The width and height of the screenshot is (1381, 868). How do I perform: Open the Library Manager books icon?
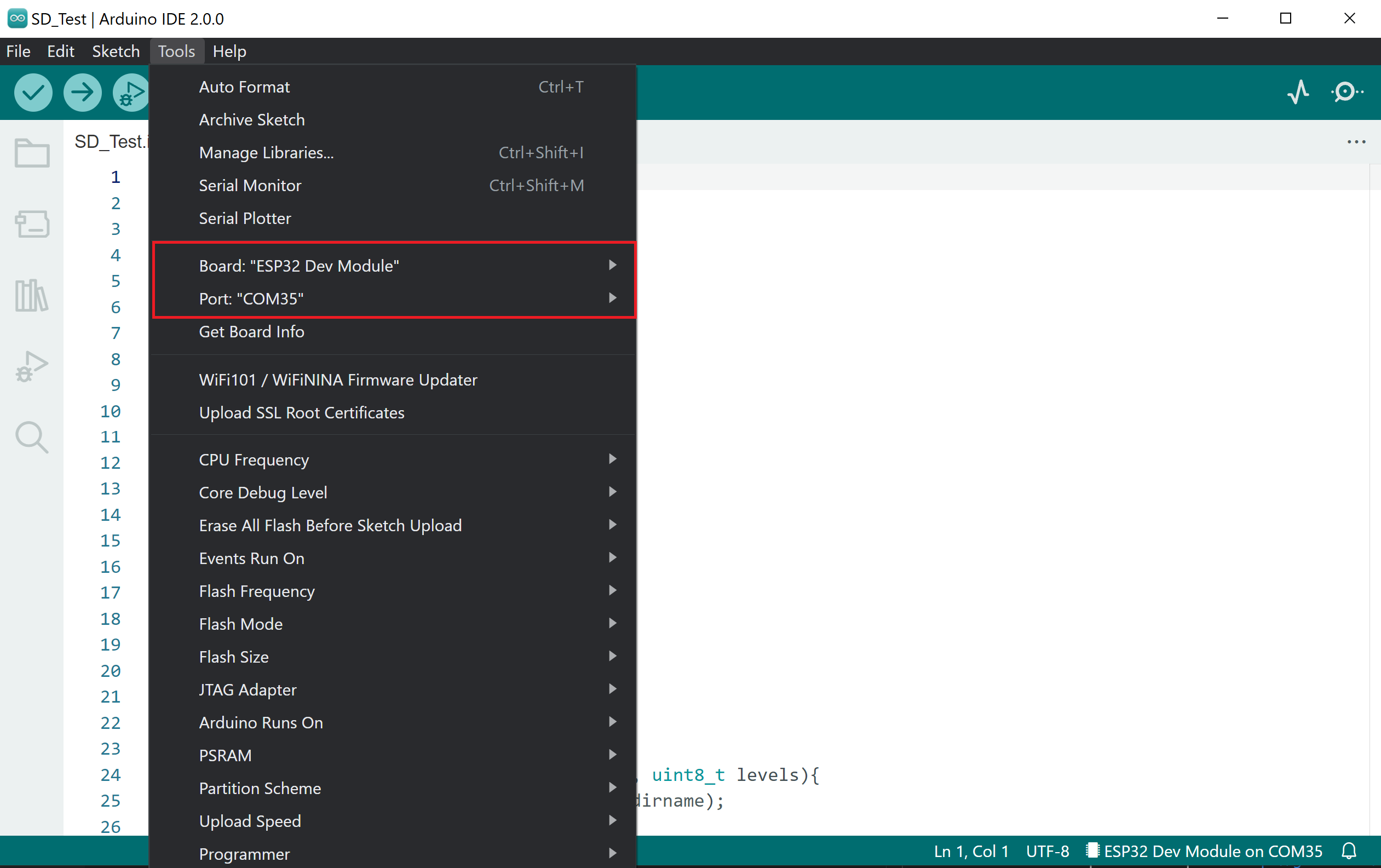click(x=32, y=296)
